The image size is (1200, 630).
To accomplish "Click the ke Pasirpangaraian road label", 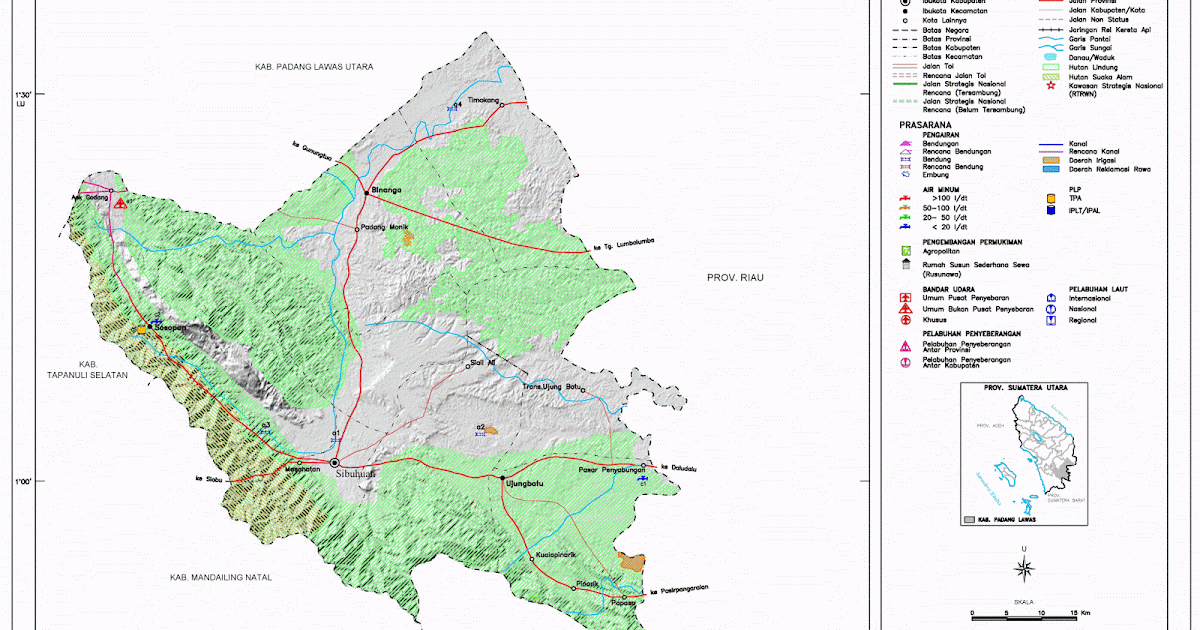I will click(x=679, y=590).
